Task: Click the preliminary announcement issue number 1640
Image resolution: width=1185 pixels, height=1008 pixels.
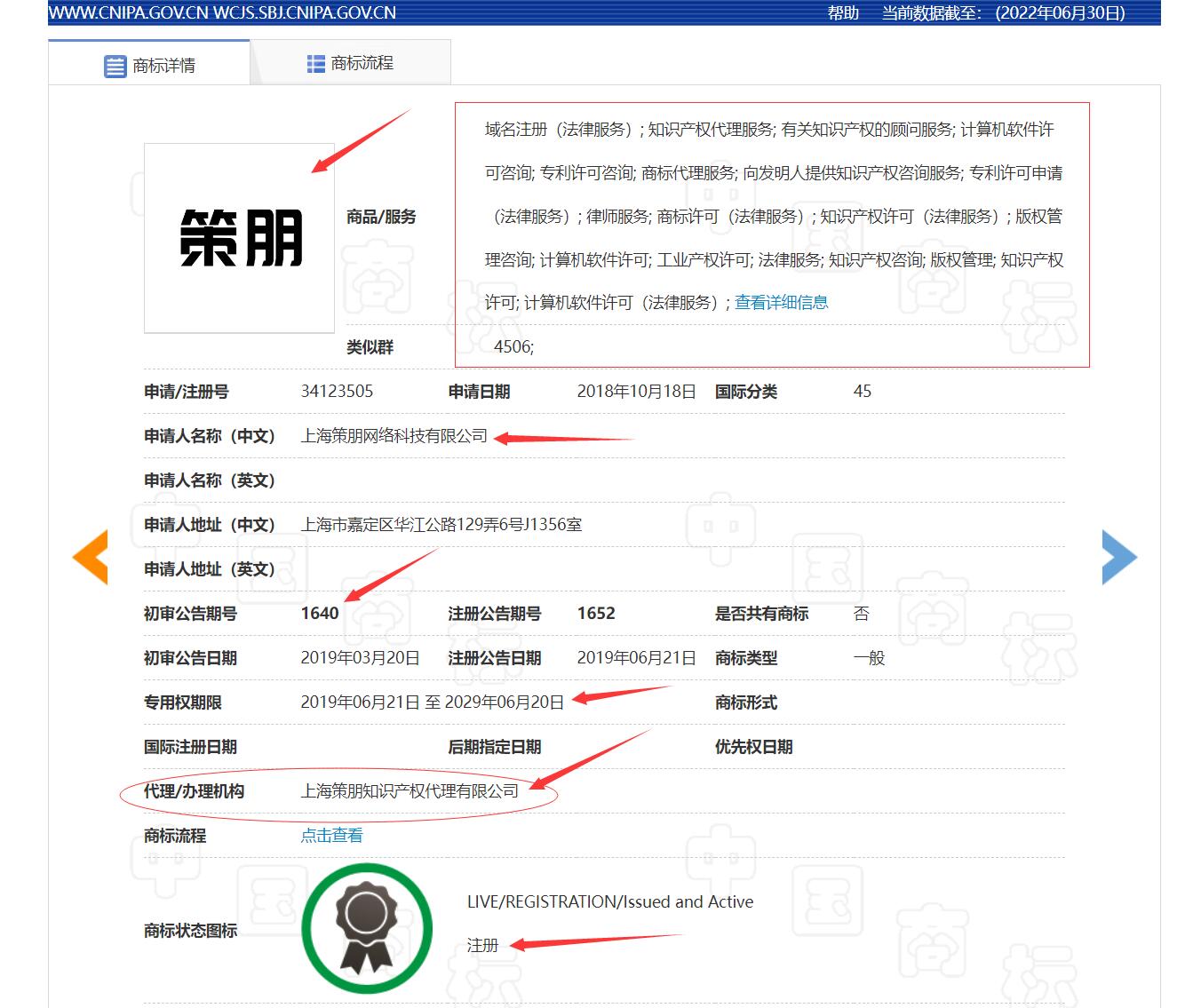Action: (x=320, y=614)
